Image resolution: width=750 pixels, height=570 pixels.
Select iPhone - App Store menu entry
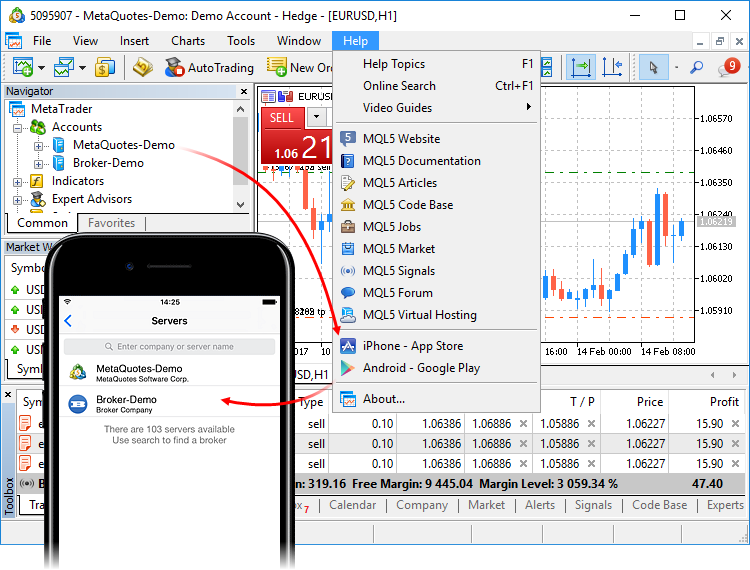click(x=412, y=346)
